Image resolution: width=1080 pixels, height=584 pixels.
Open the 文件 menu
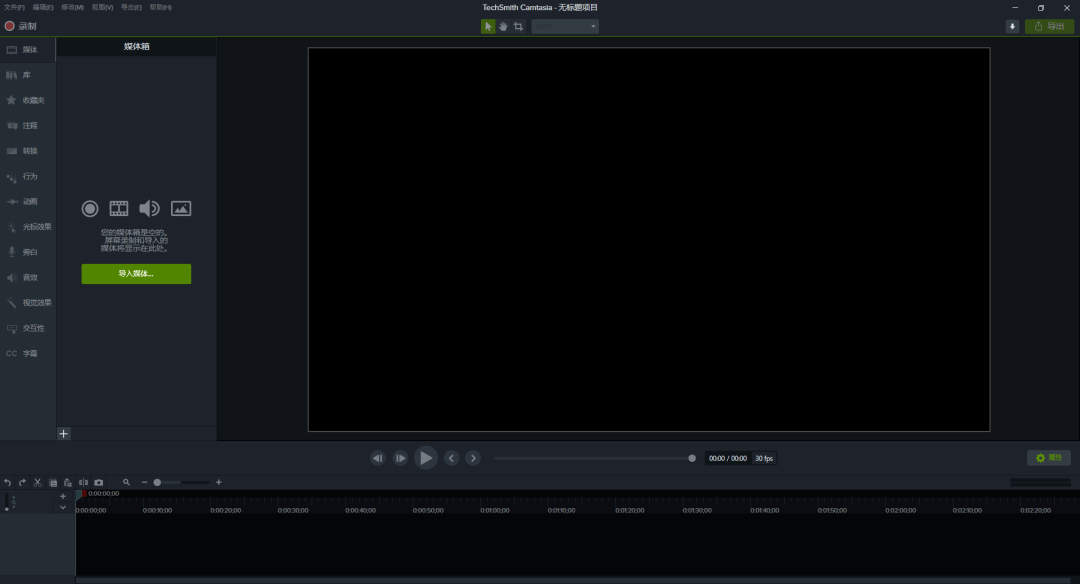pyautogui.click(x=14, y=7)
